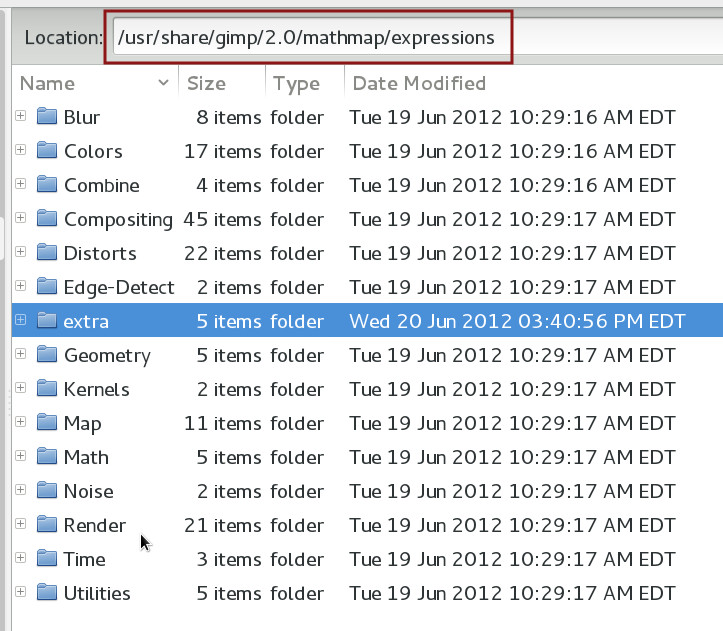Click the Distorts folder icon
The width and height of the screenshot is (723, 631).
point(47,252)
